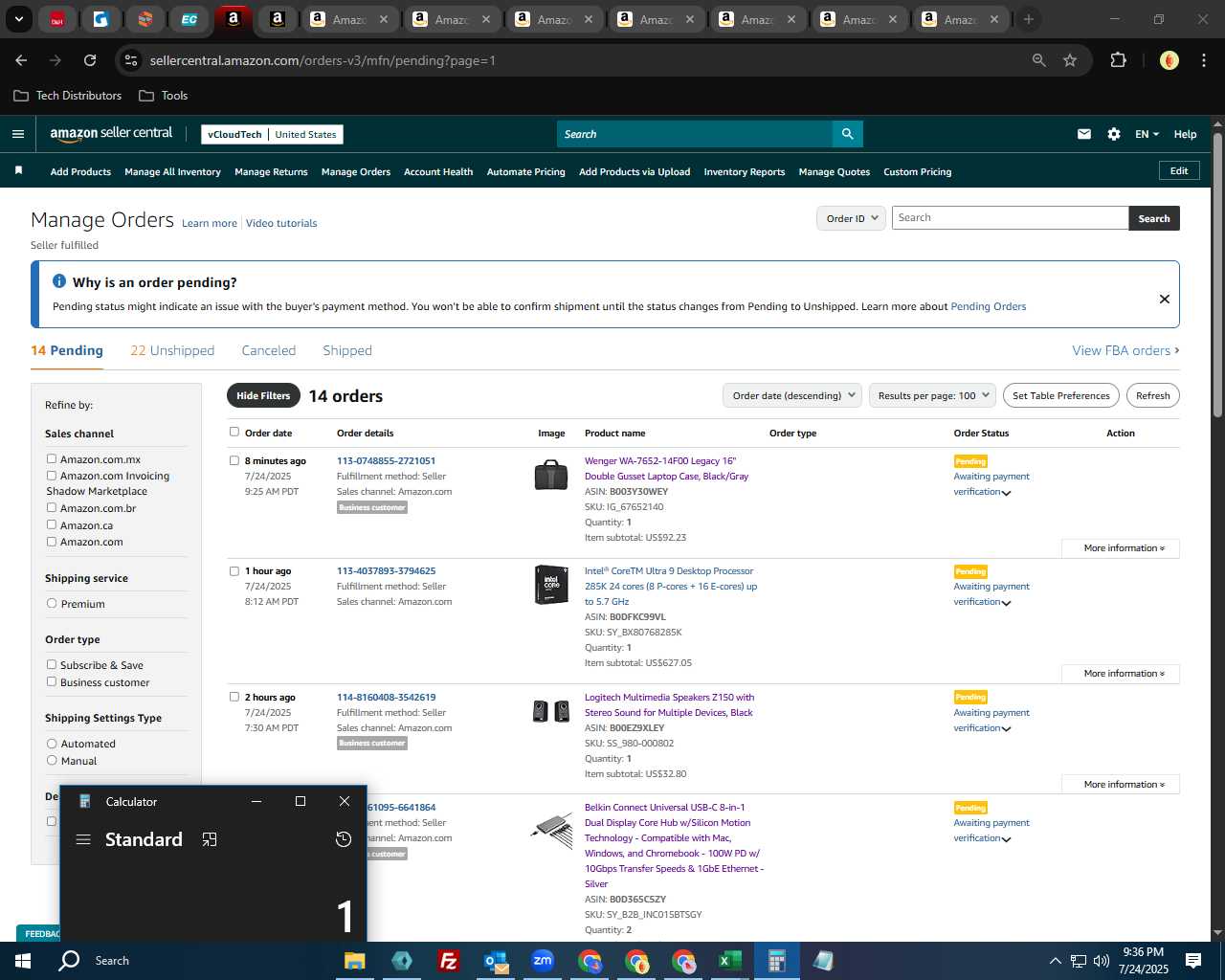The width and height of the screenshot is (1225, 980).
Task: Click Set Table Preferences button
Action: tap(1061, 395)
